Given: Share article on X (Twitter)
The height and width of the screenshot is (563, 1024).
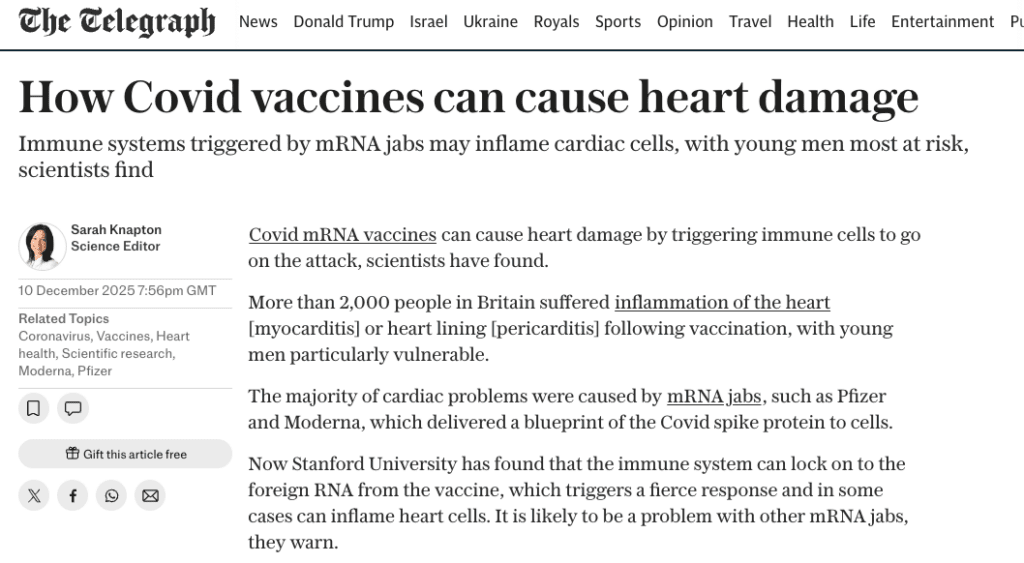Looking at the screenshot, I should [34, 495].
